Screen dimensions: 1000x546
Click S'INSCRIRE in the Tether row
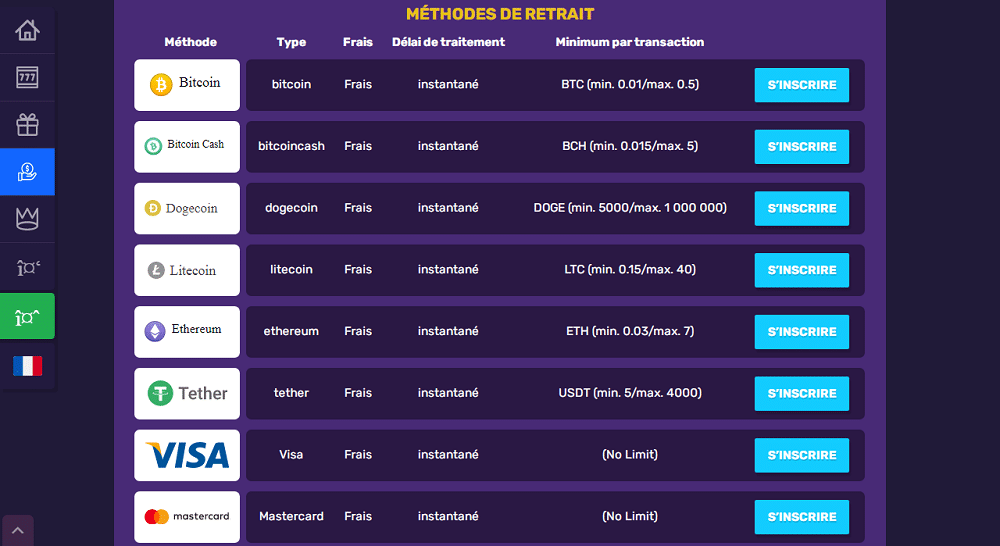click(802, 394)
